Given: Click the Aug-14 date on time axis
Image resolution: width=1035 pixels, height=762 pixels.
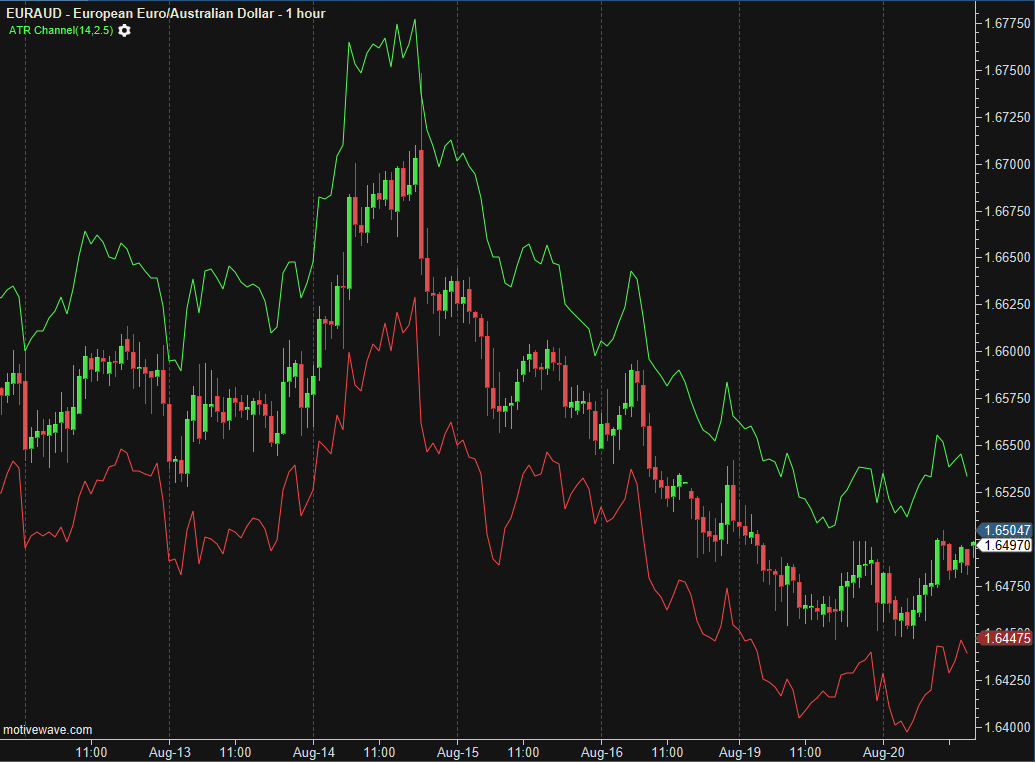Looking at the screenshot, I should (x=314, y=752).
